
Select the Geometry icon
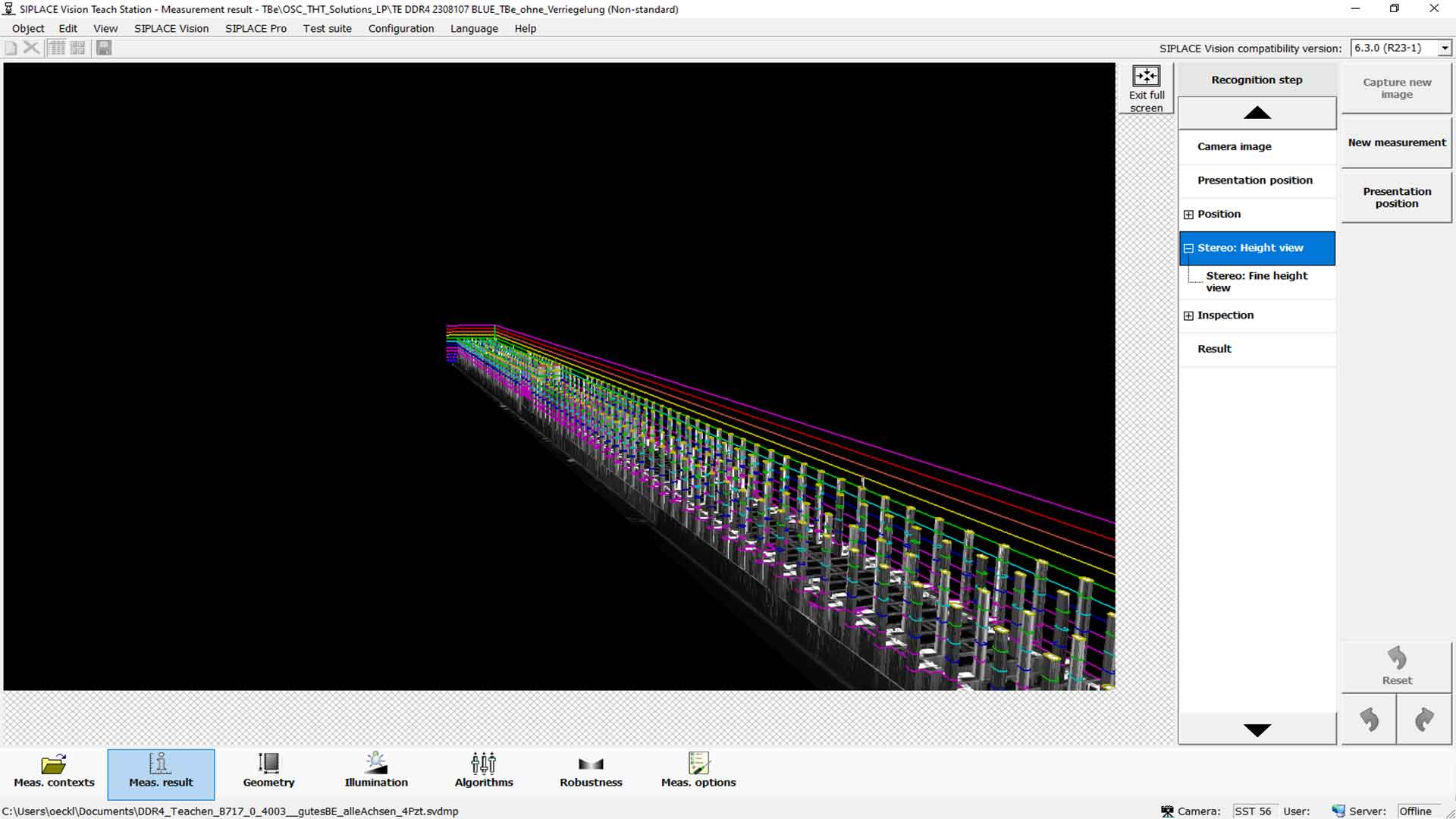tap(268, 764)
